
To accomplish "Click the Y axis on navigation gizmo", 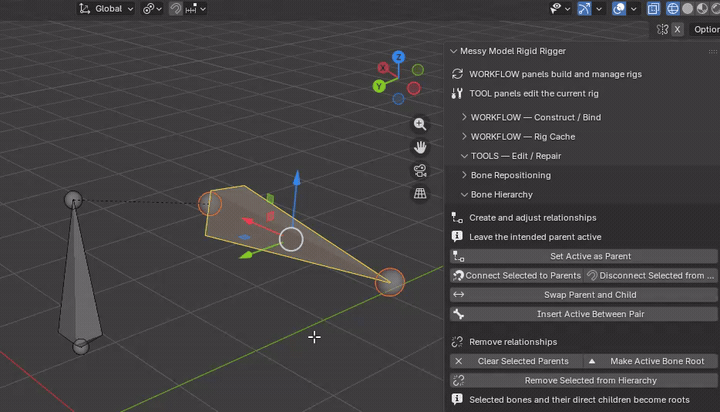I will [379, 86].
